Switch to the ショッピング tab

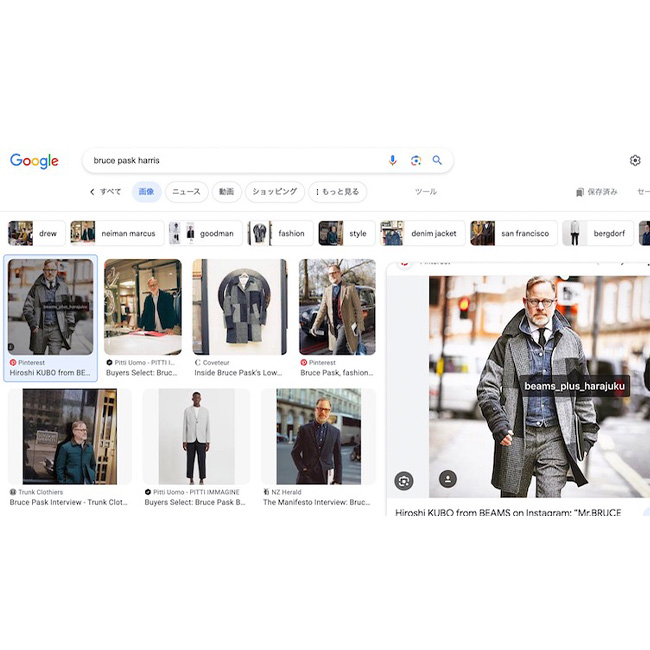(273, 192)
